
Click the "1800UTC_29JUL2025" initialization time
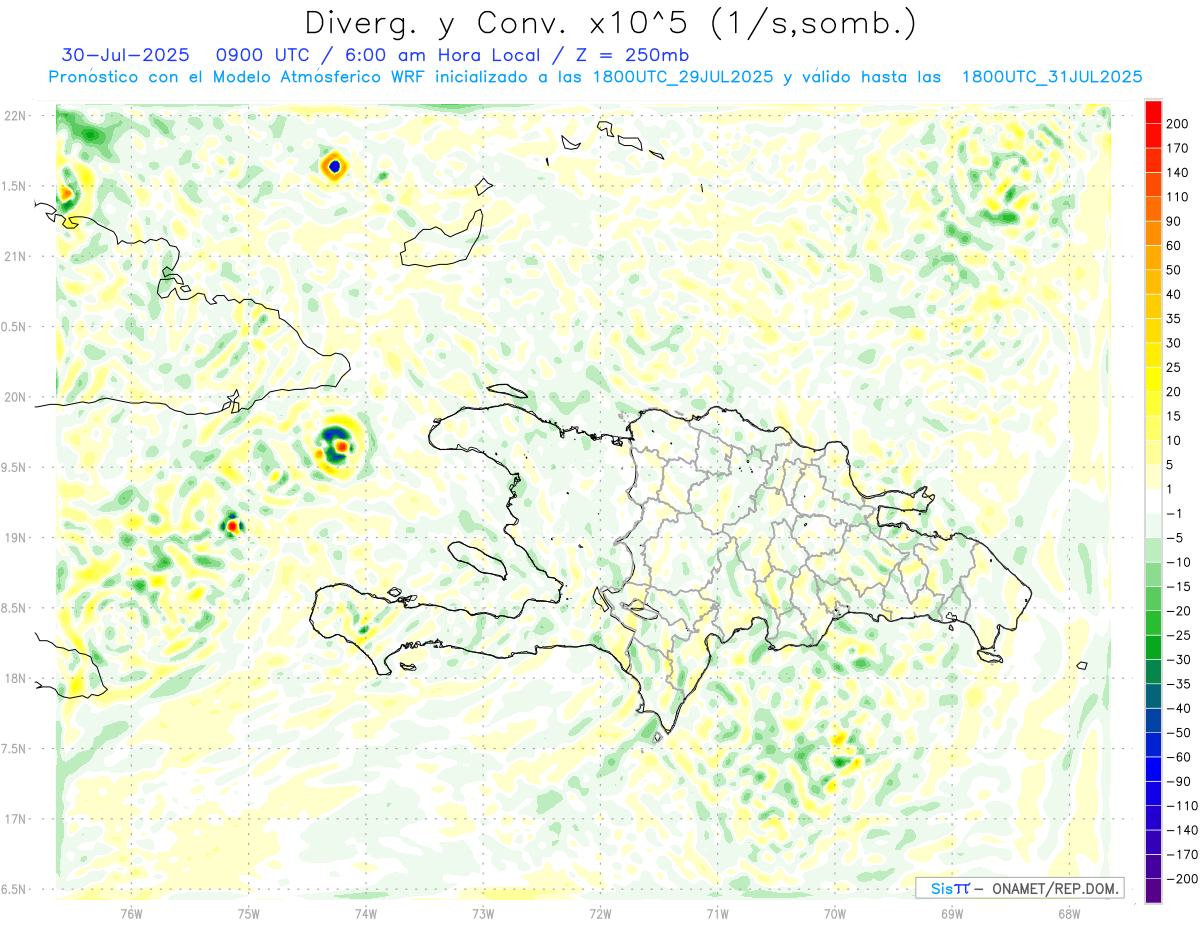click(681, 76)
